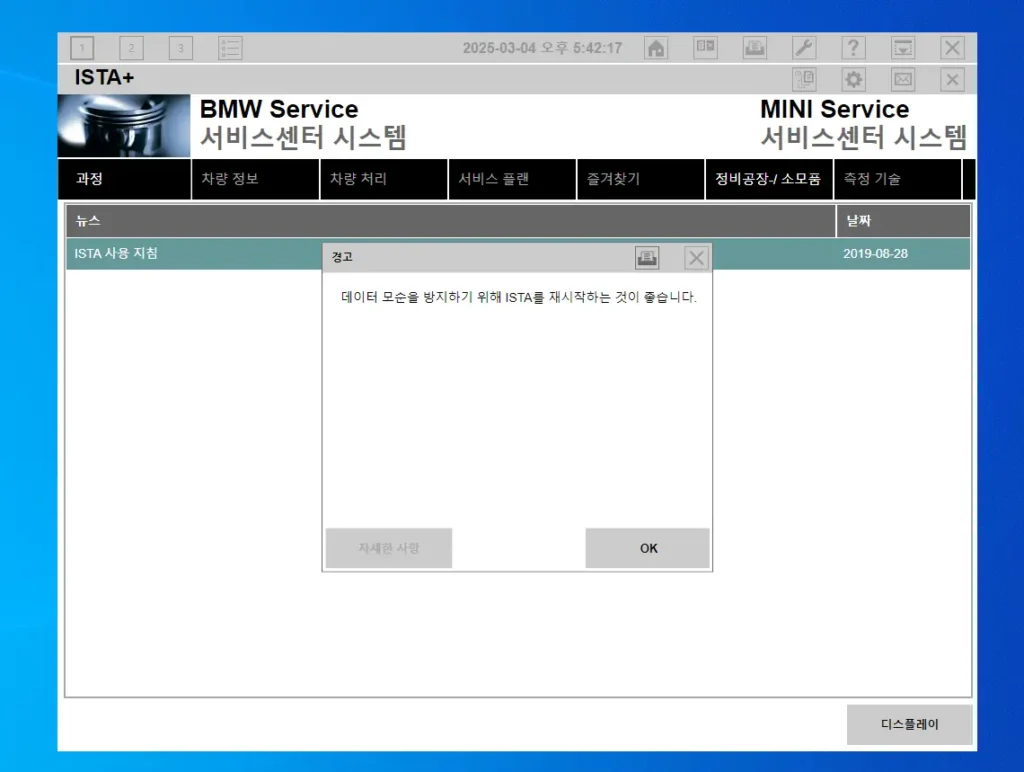
Task: Confirm the warning with OK
Action: point(647,548)
